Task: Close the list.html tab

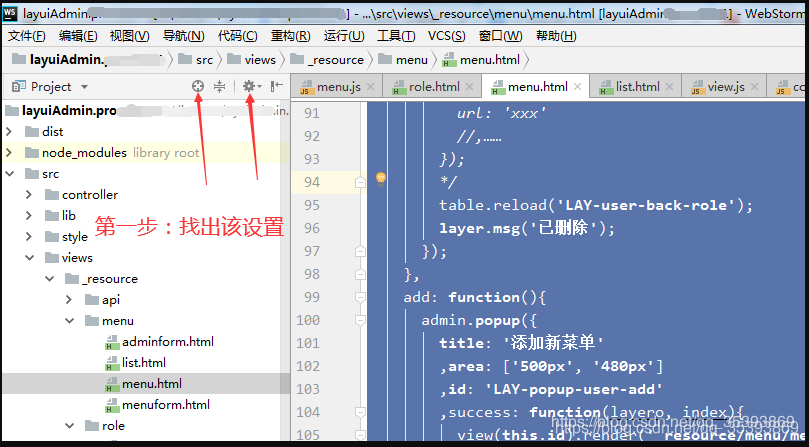Action: [x=669, y=87]
